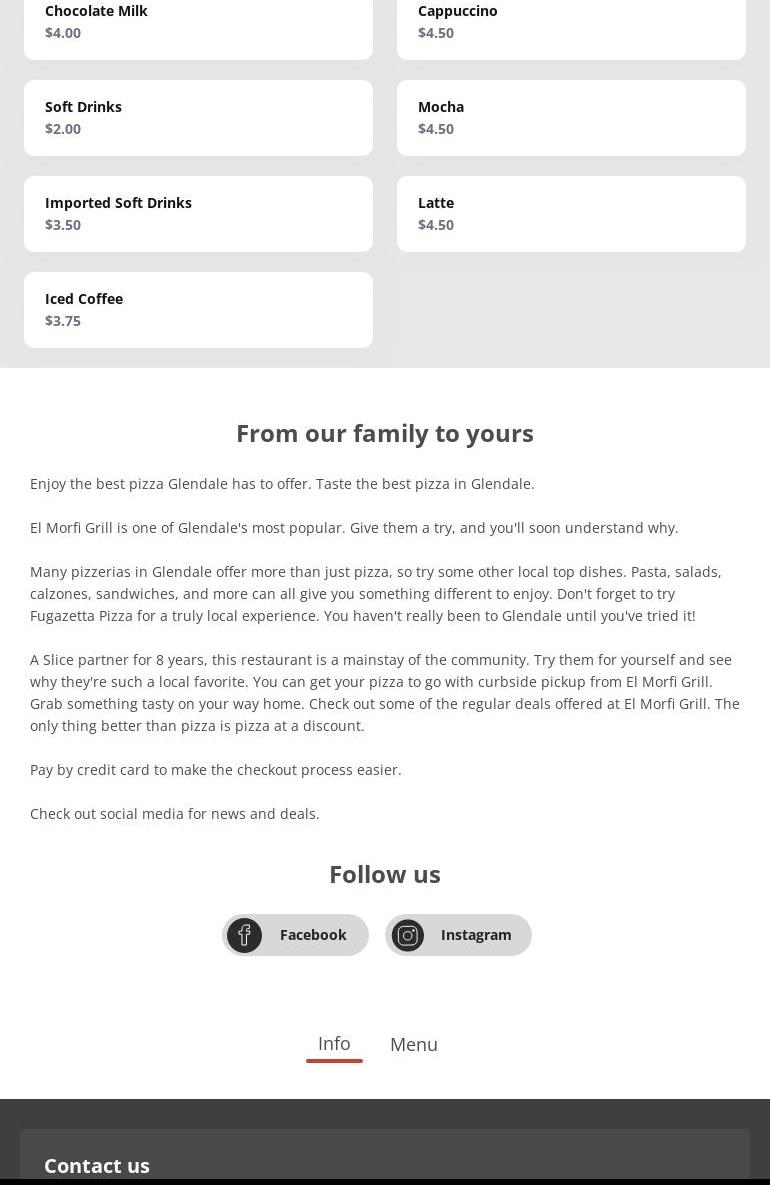The height and width of the screenshot is (1185, 770).
Task: Click the Iced Coffee $3.75 price
Action: click(x=63, y=321)
